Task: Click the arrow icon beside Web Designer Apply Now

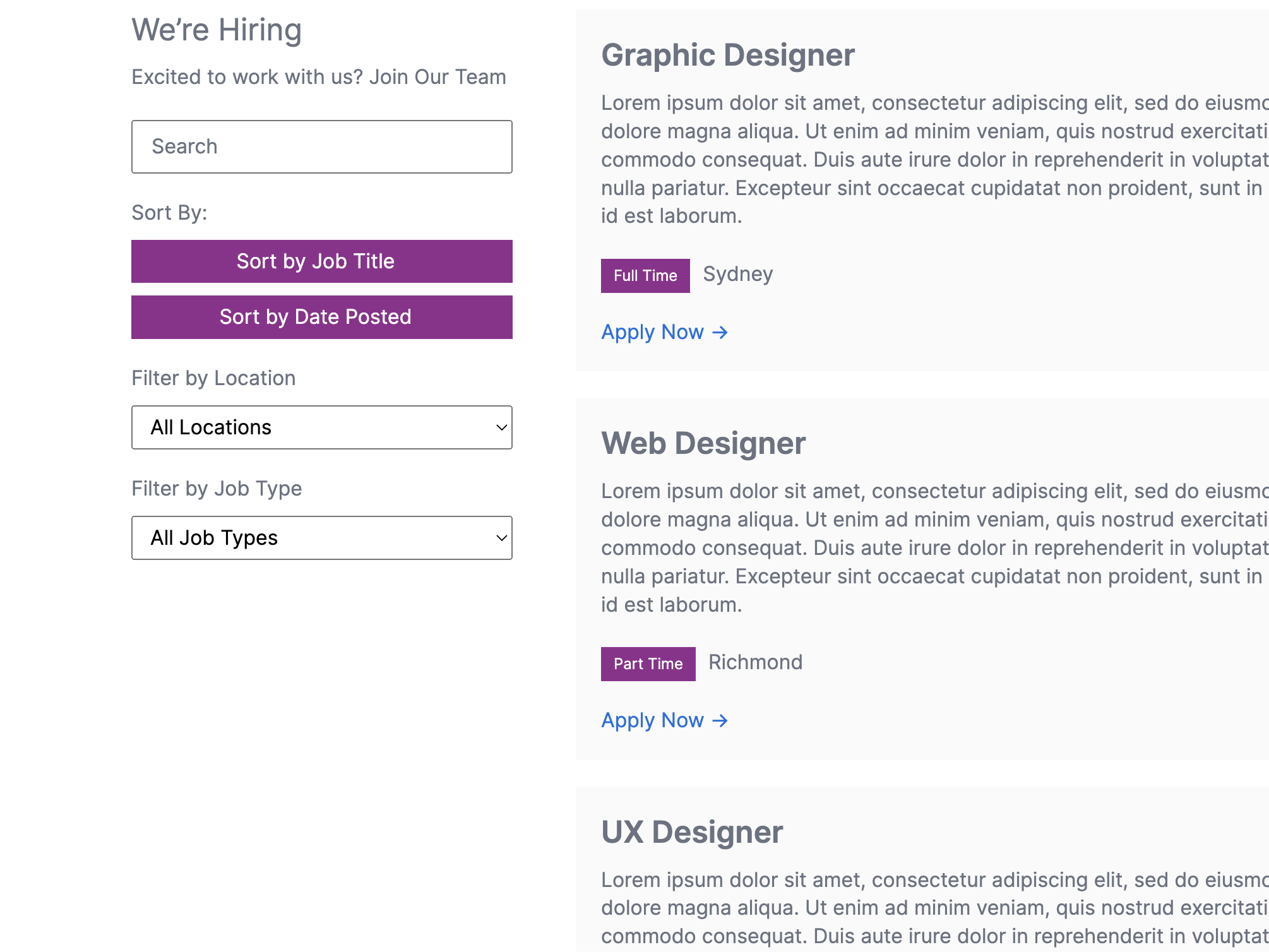Action: point(720,720)
